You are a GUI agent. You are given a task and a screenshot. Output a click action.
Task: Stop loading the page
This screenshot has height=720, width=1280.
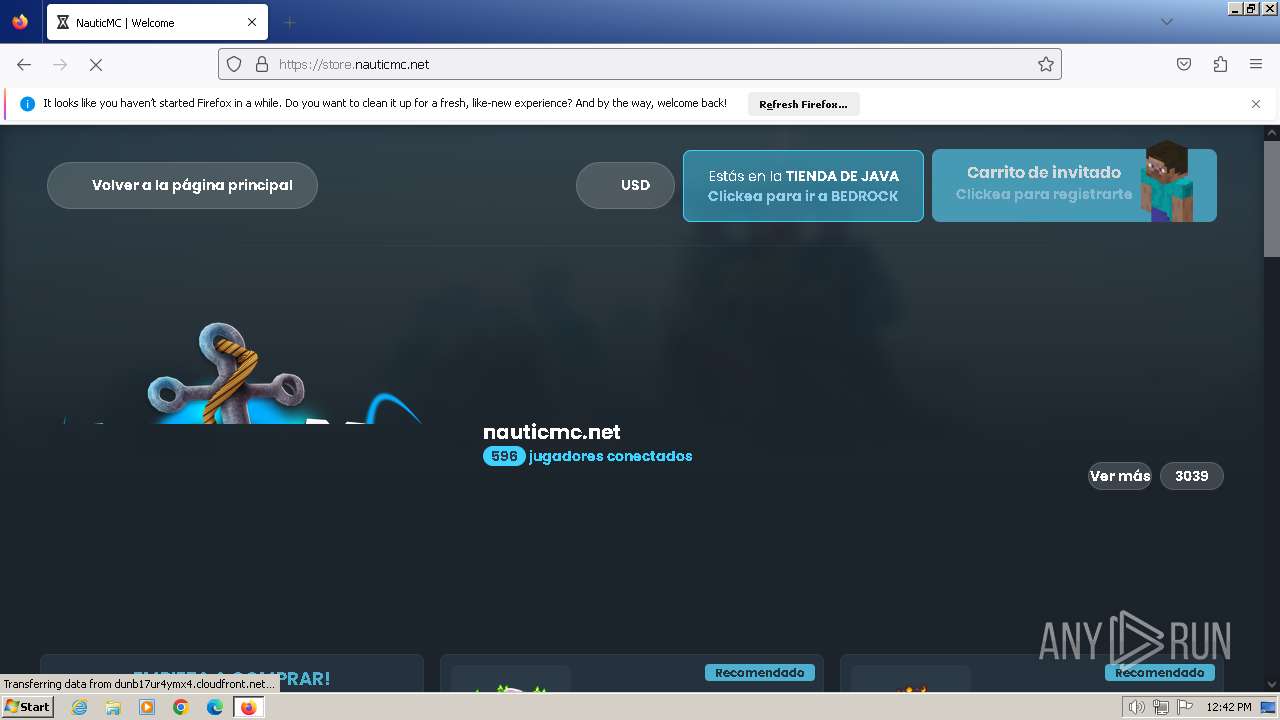[96, 64]
